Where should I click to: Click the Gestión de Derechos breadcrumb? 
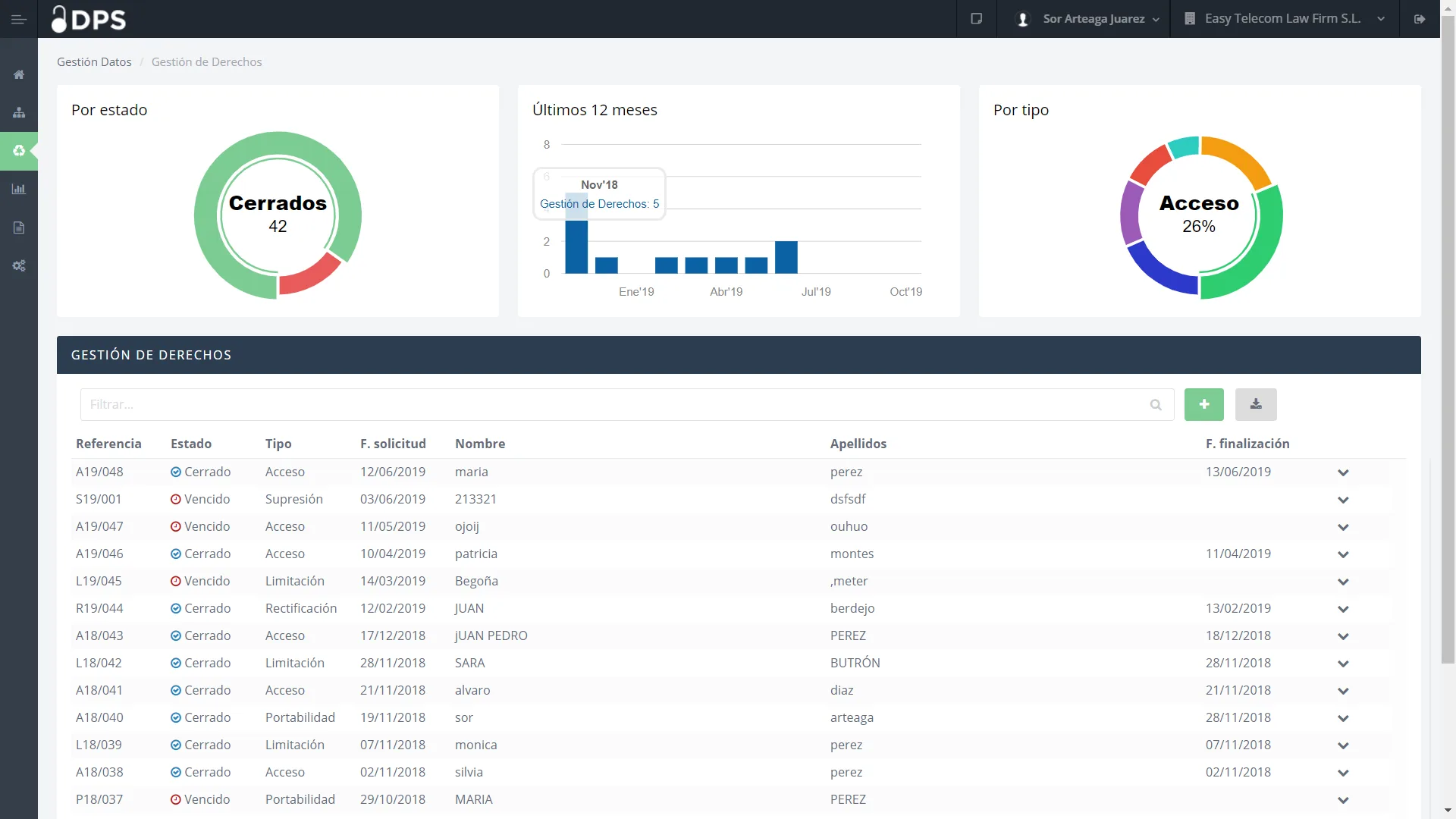206,62
